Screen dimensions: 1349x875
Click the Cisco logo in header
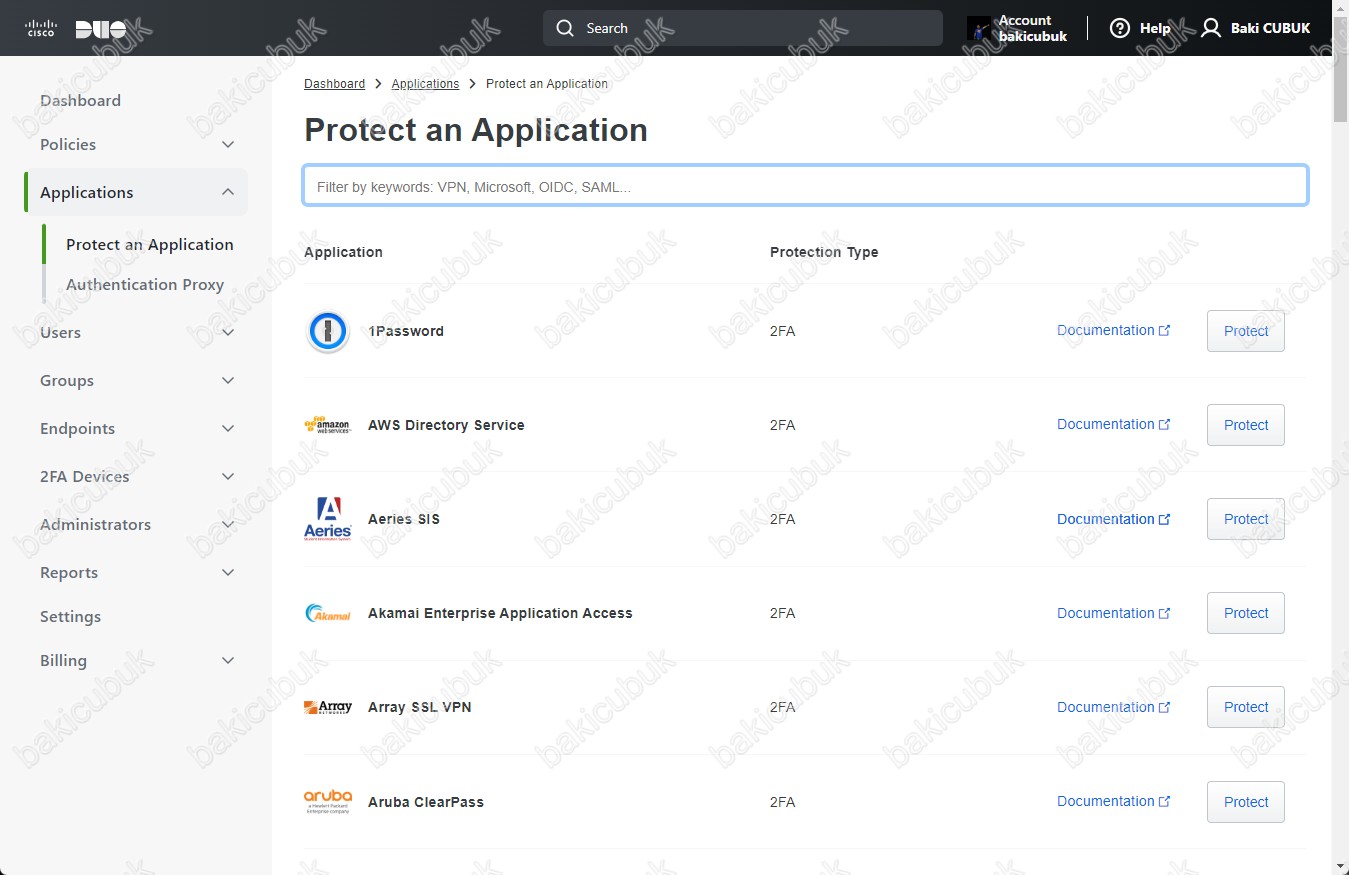40,28
